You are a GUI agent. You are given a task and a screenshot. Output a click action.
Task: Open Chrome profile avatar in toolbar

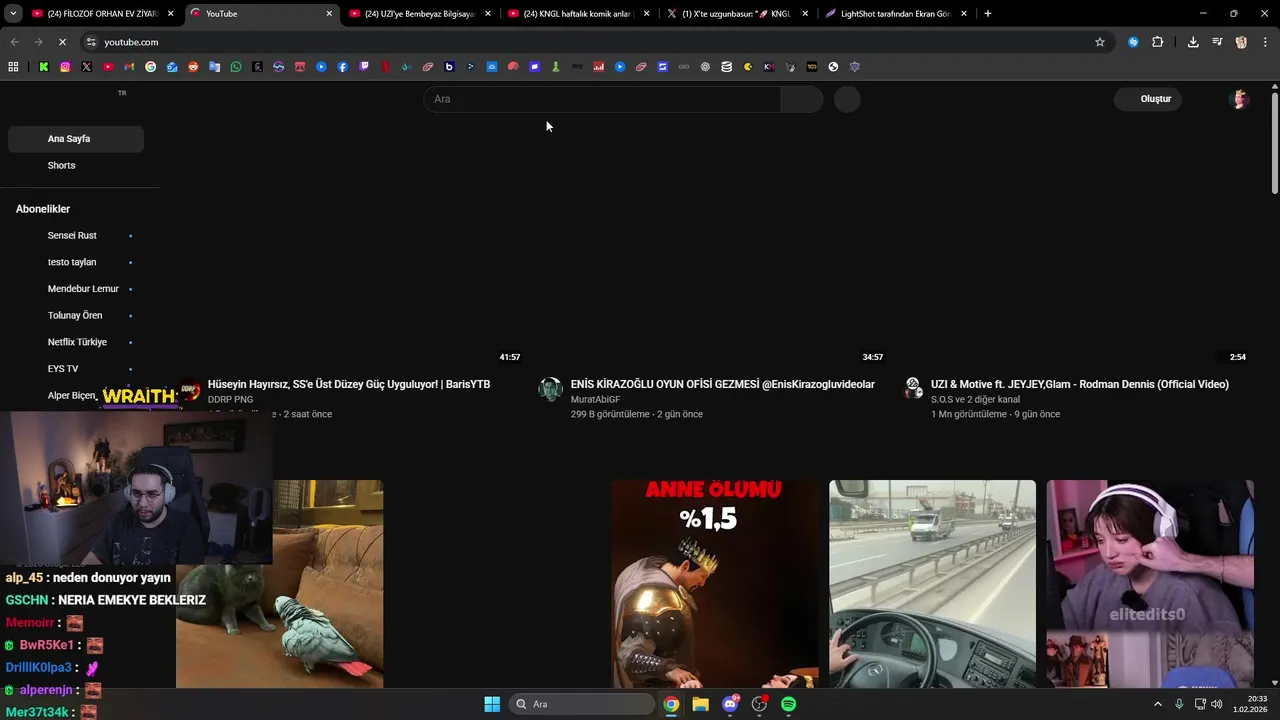(1241, 42)
